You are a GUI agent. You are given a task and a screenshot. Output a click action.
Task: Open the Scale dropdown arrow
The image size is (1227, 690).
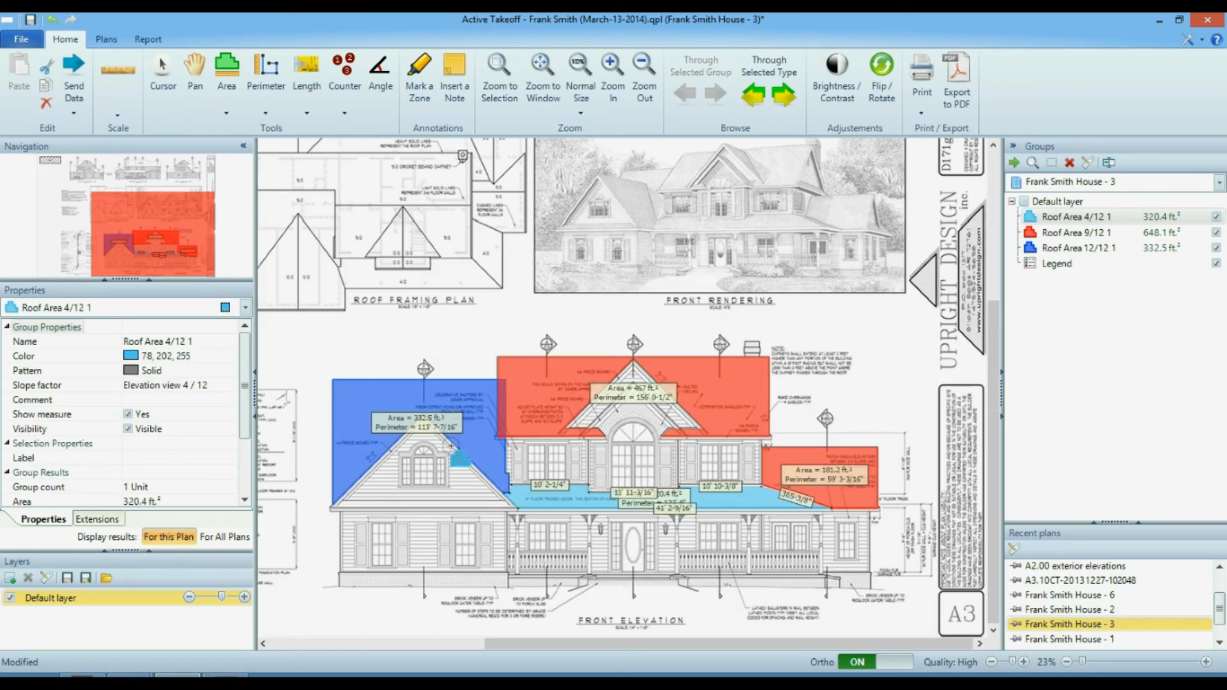point(118,114)
